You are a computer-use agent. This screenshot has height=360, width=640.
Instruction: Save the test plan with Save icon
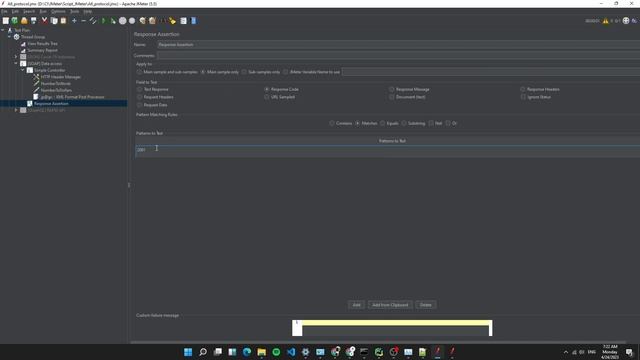[x=33, y=20]
